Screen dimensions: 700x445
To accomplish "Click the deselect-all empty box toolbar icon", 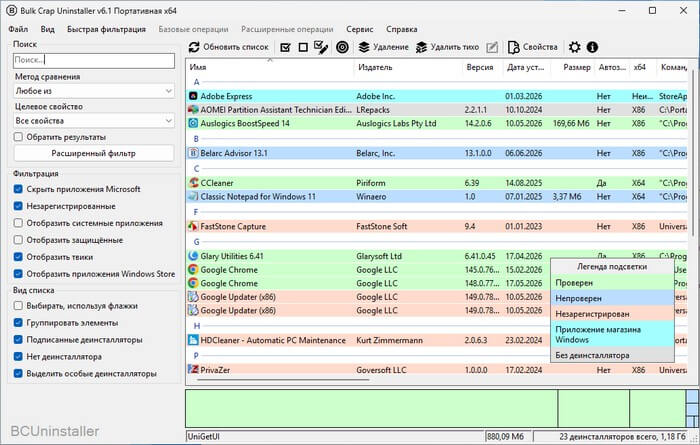I will point(303,47).
